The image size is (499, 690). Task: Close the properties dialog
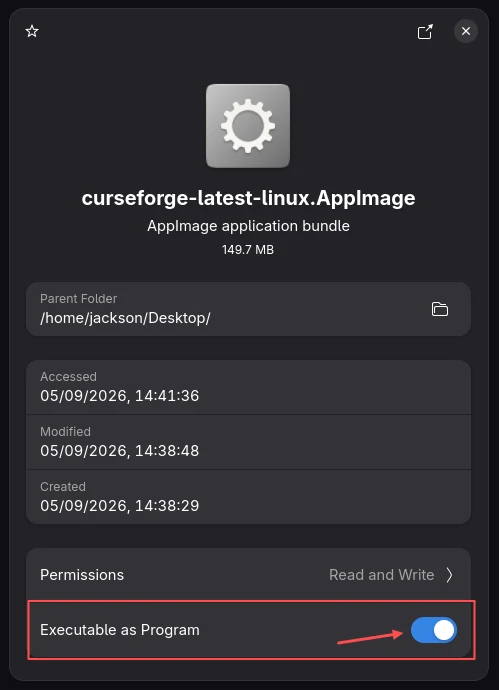tap(466, 31)
